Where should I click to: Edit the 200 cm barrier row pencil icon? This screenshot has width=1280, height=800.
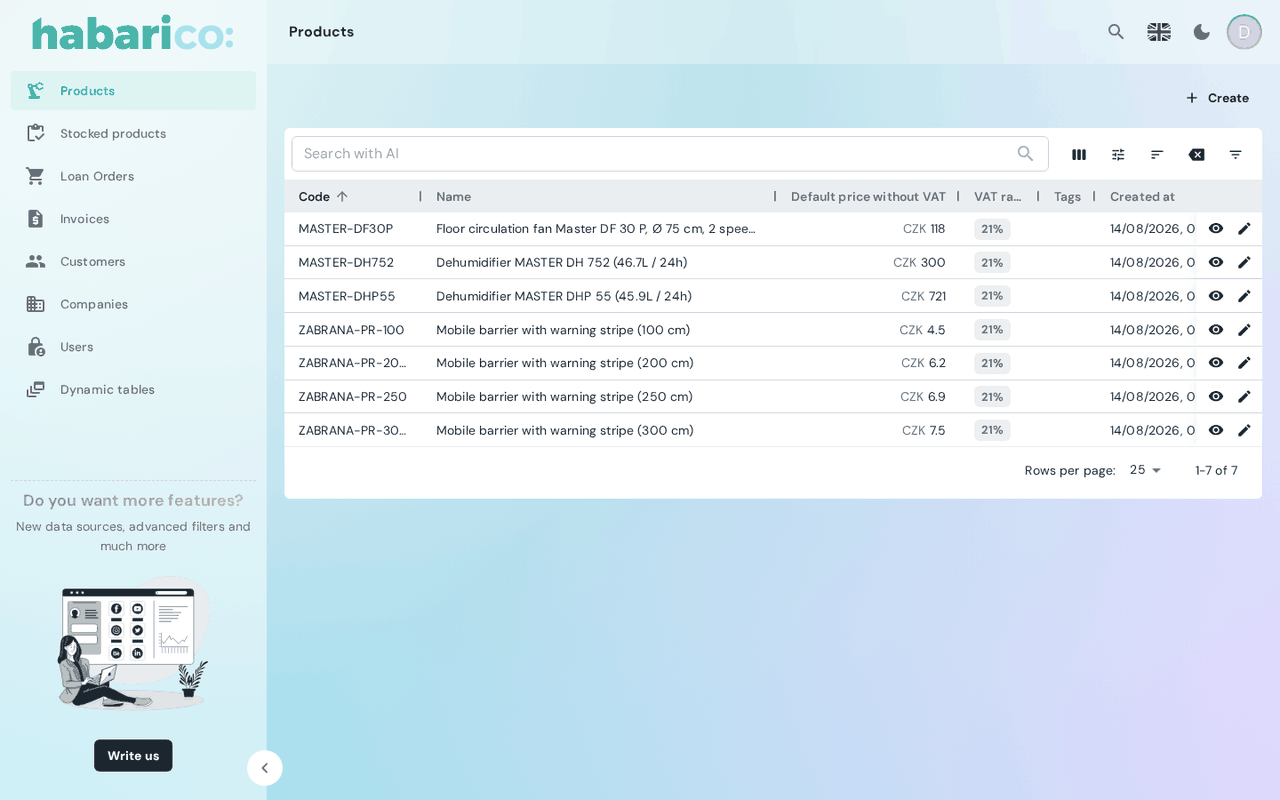pos(1244,363)
